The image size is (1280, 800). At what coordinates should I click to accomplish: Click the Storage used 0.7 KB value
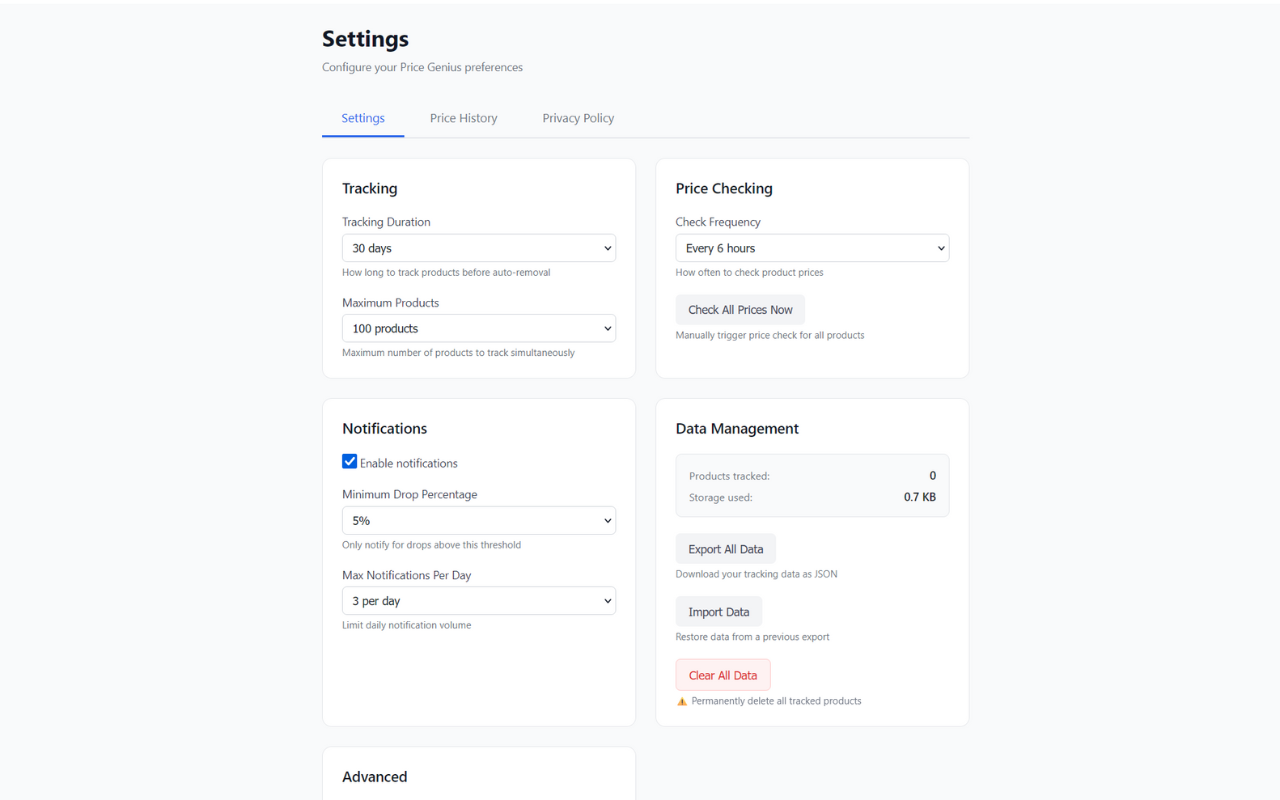tap(919, 497)
